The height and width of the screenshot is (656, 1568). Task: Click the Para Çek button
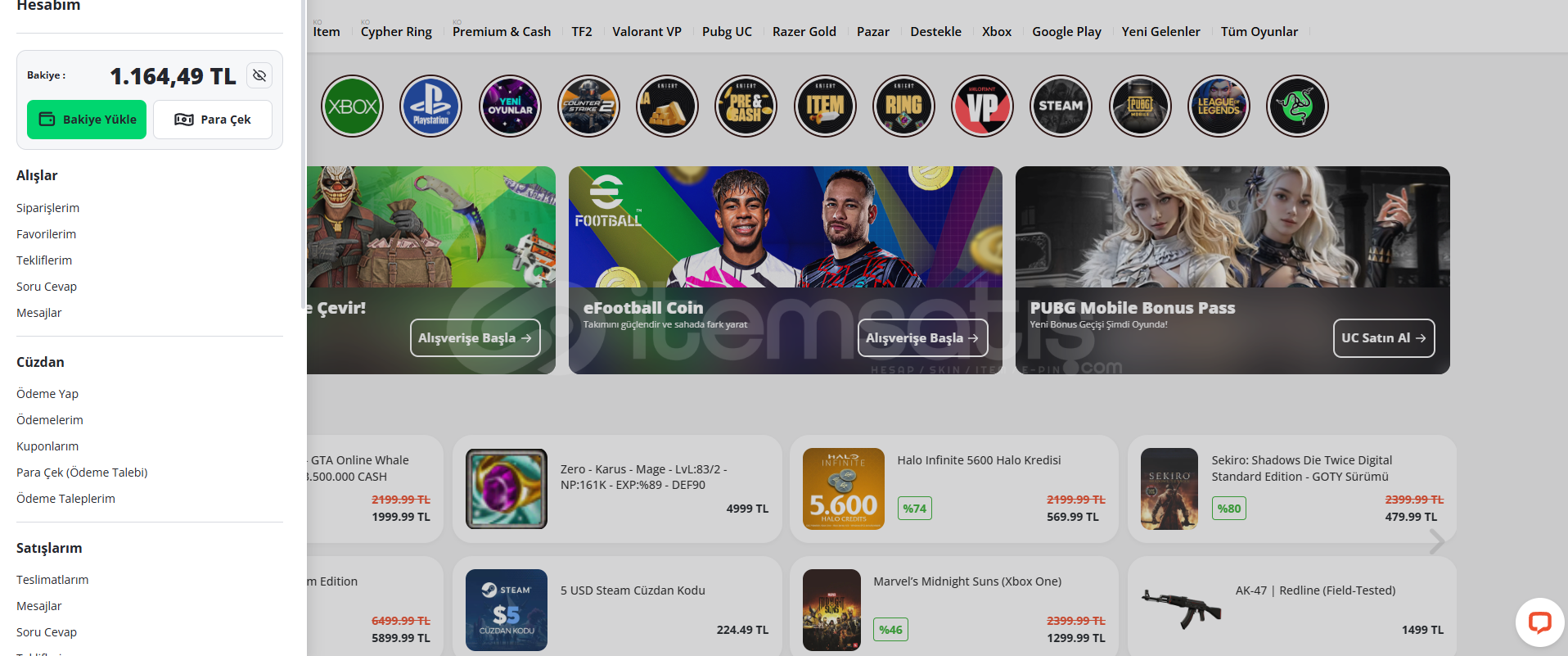(x=213, y=120)
